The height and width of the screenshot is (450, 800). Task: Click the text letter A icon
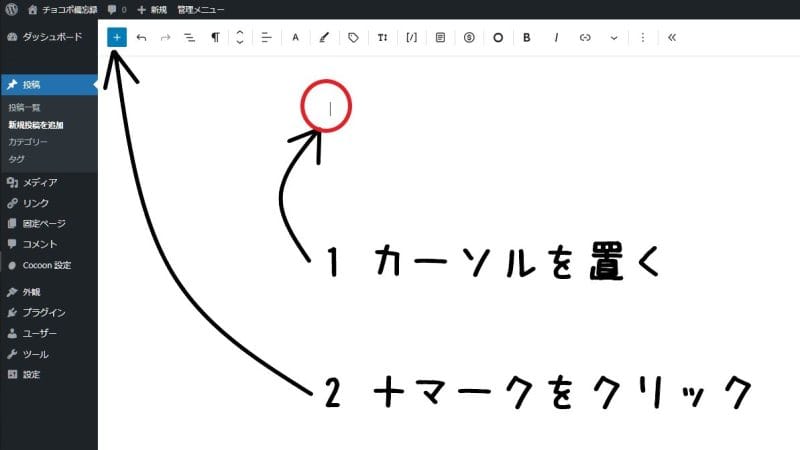click(x=295, y=37)
